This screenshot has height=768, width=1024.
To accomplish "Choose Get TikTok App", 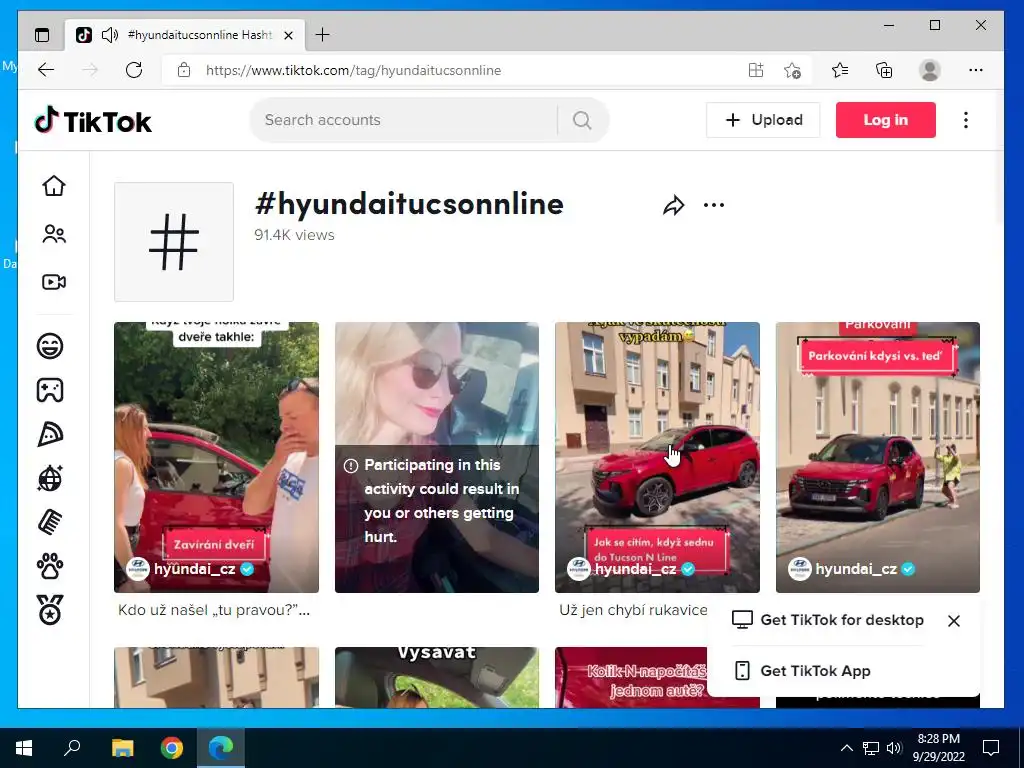I will click(803, 671).
